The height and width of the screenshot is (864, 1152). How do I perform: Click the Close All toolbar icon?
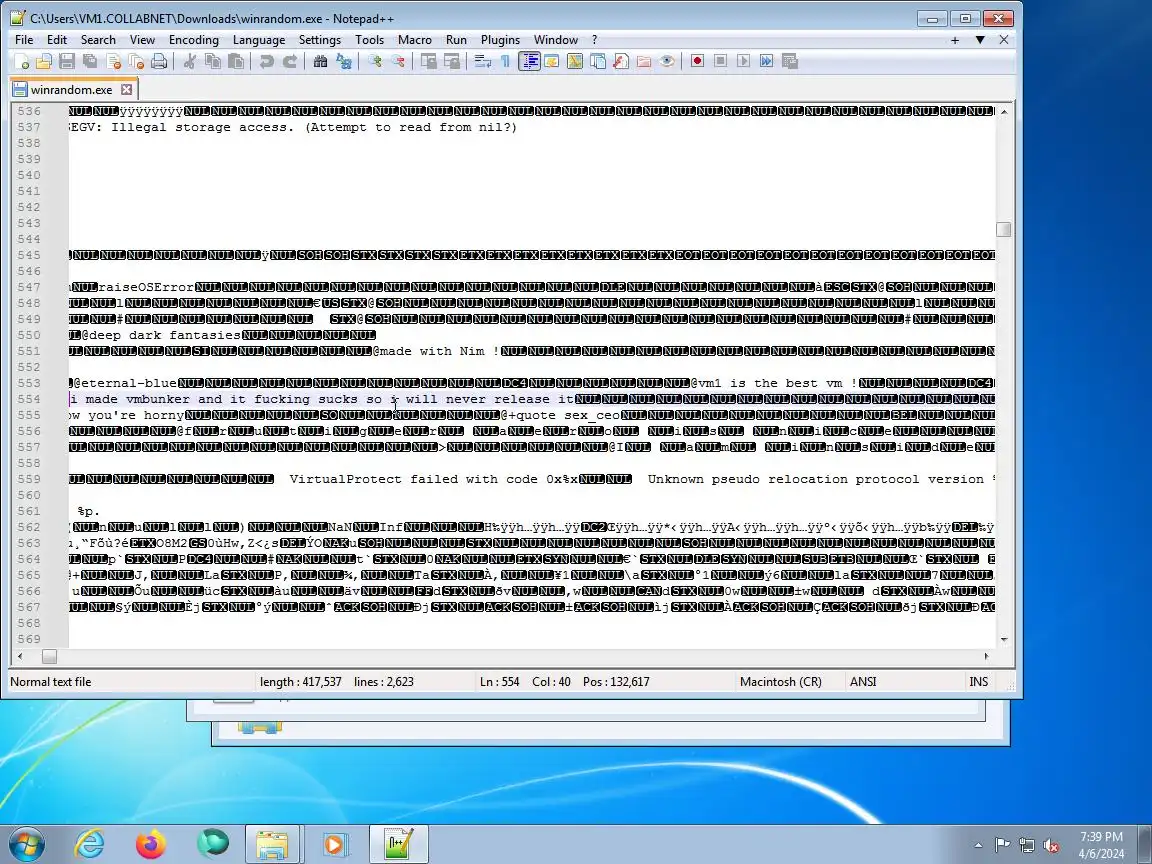136,62
